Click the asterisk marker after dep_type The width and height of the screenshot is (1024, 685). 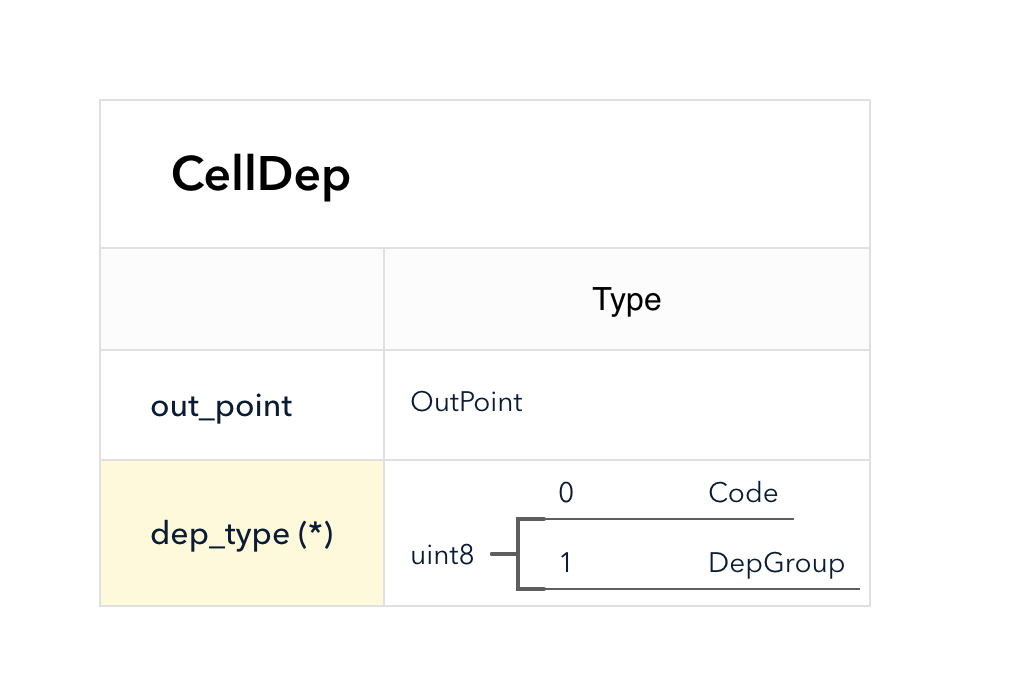point(315,529)
